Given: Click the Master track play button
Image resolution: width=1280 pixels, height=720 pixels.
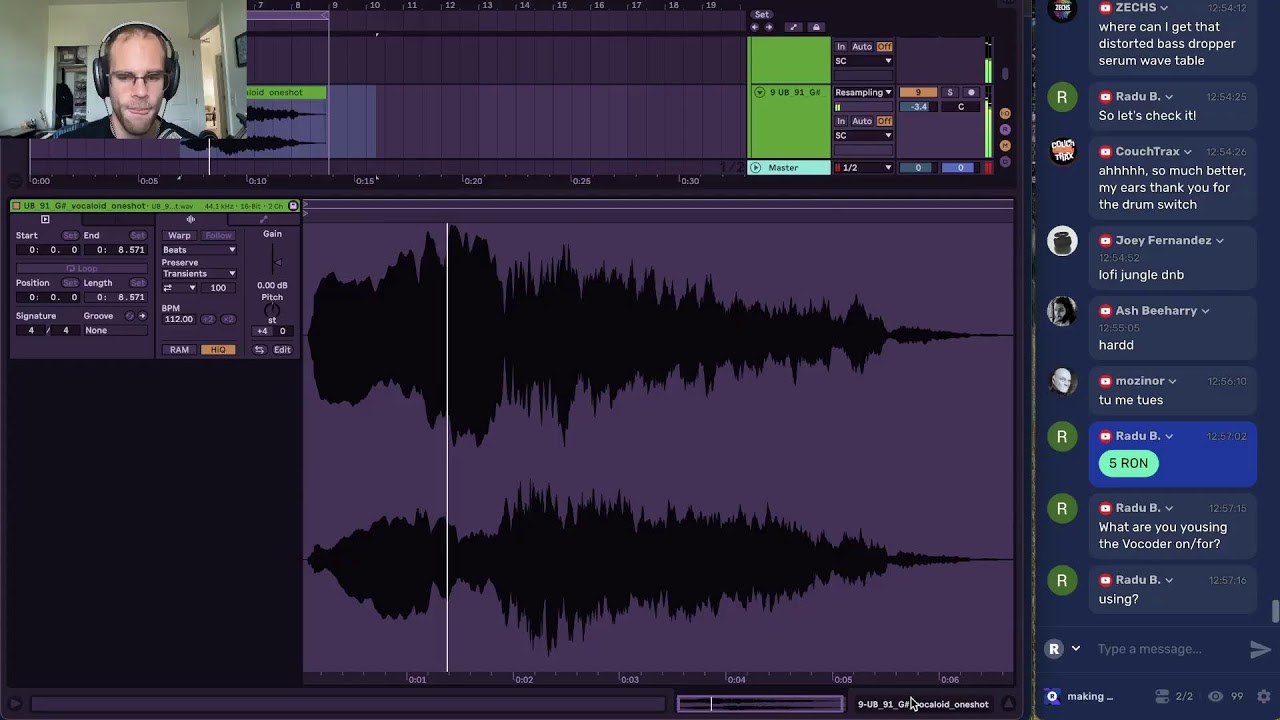Looking at the screenshot, I should (x=756, y=168).
